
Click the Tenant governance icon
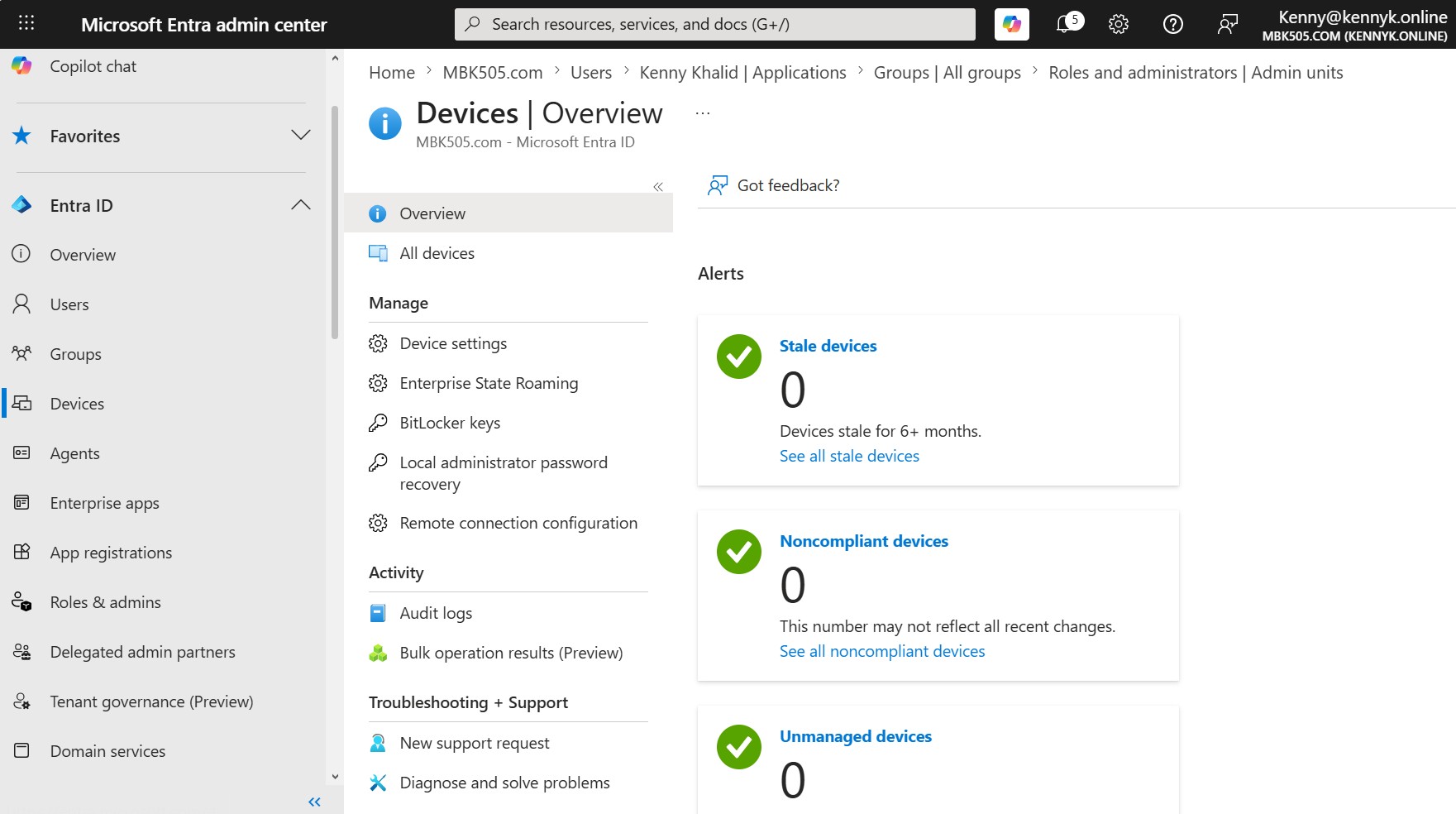[x=21, y=701]
